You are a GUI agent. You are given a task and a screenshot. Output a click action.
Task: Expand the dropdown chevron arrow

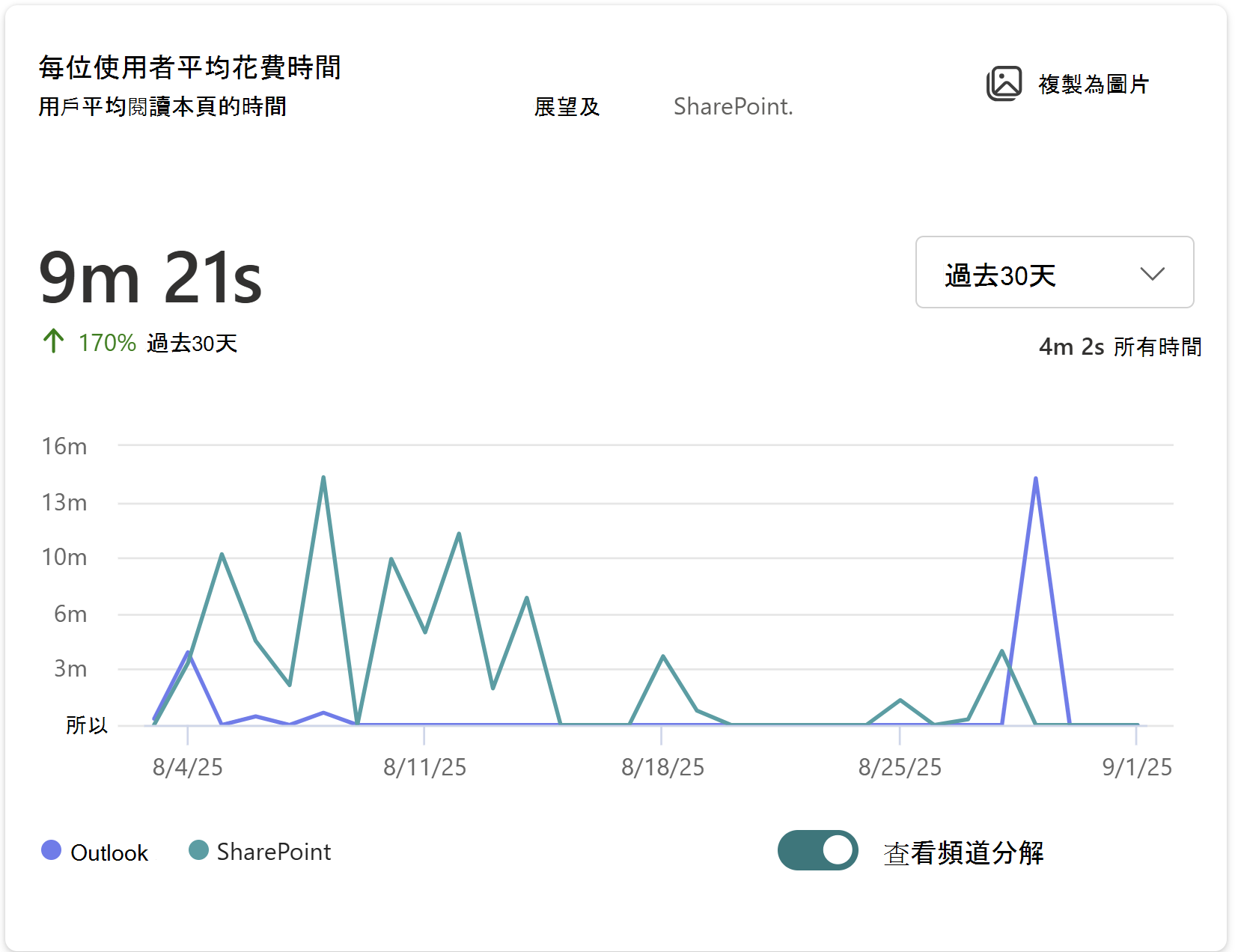click(1152, 274)
